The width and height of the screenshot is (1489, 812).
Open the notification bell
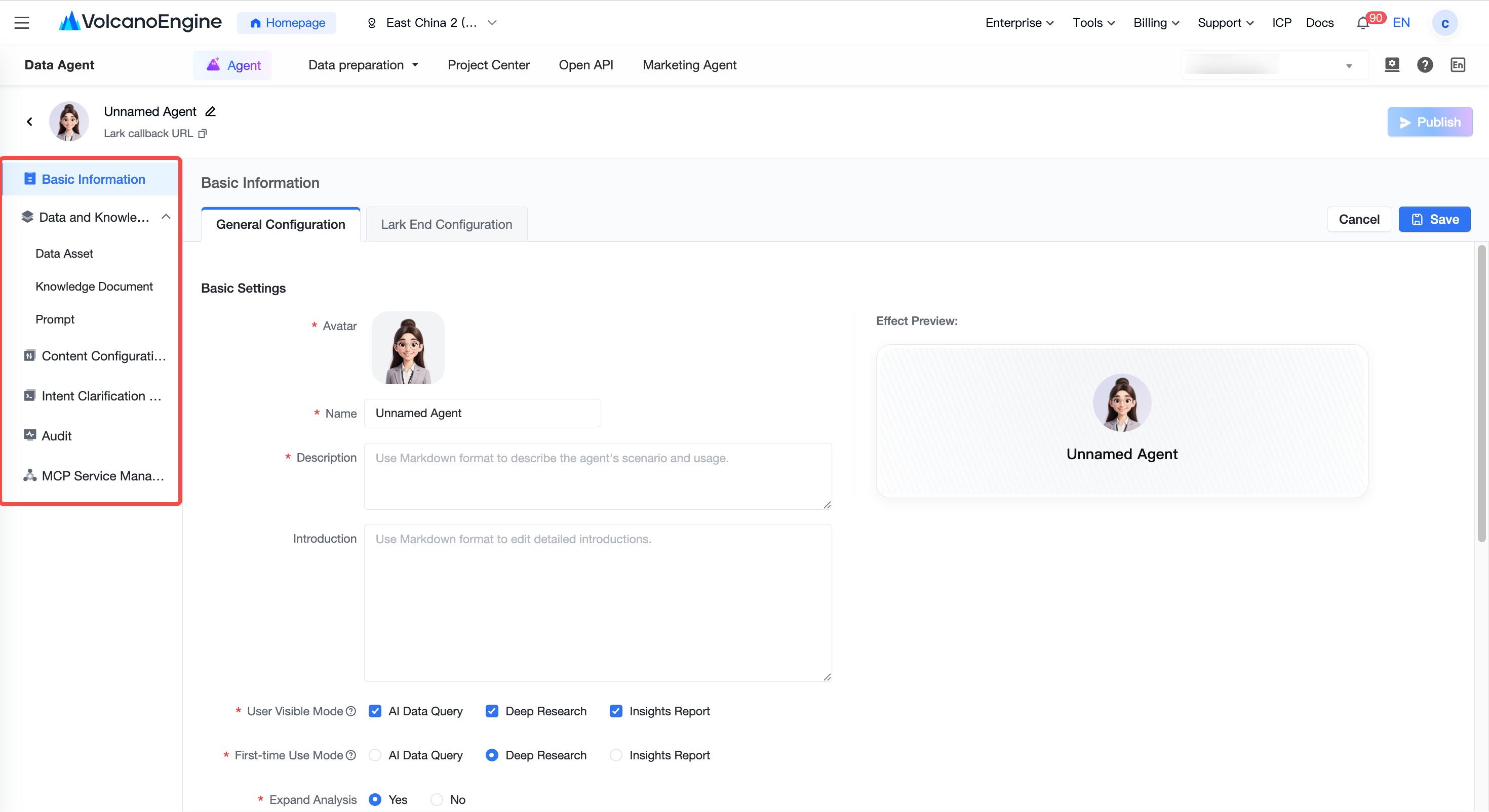pos(1362,23)
